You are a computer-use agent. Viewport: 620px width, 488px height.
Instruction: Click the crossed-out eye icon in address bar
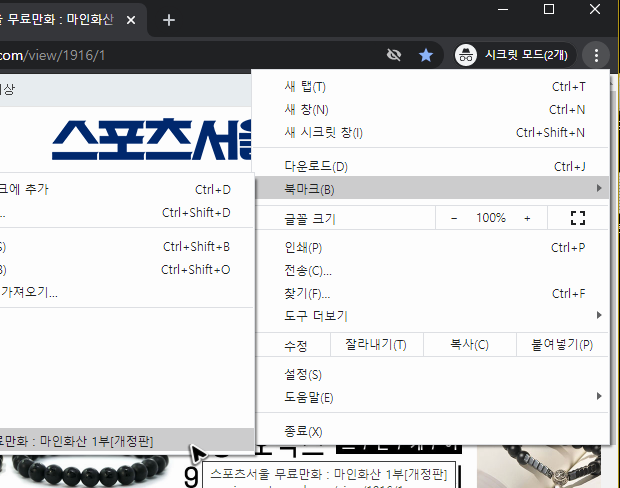coord(394,55)
